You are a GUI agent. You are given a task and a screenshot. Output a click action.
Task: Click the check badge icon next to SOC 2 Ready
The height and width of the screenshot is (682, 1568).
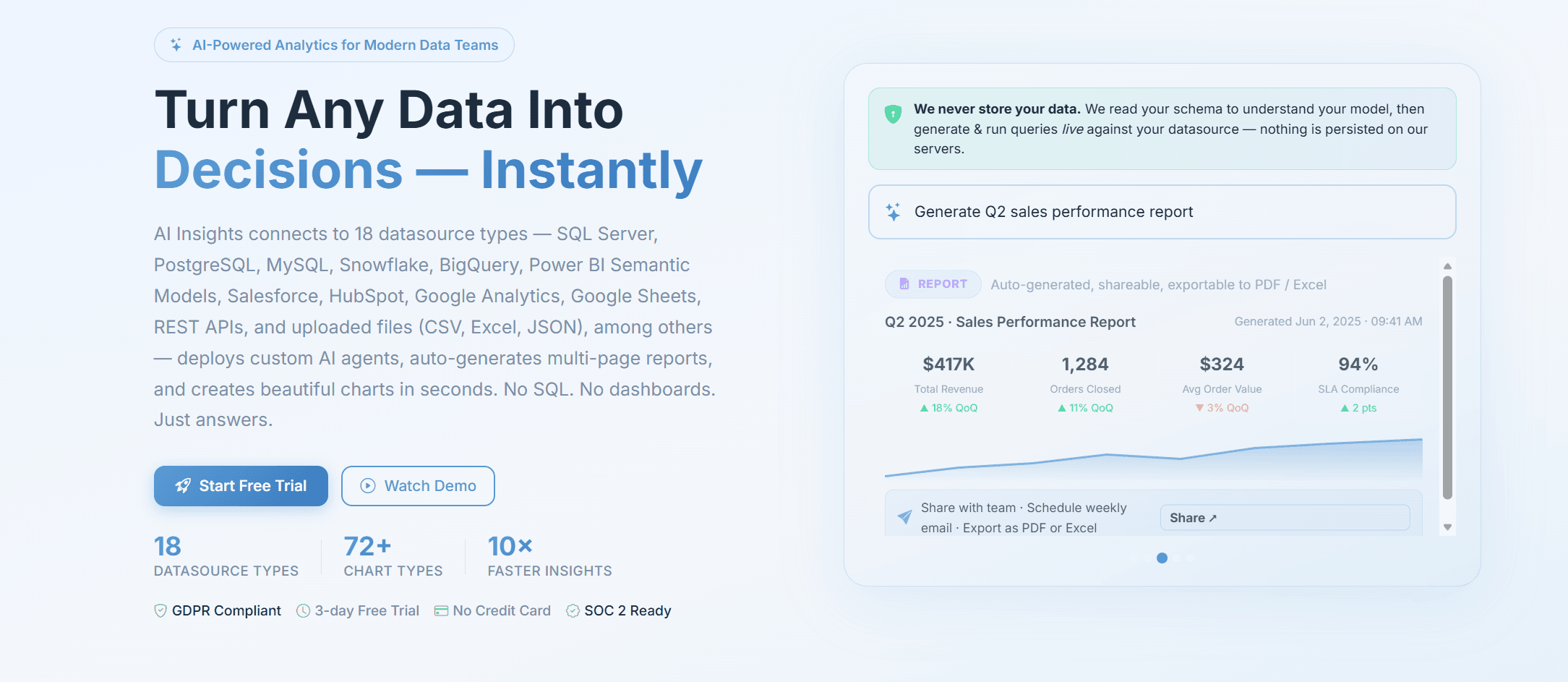point(573,611)
